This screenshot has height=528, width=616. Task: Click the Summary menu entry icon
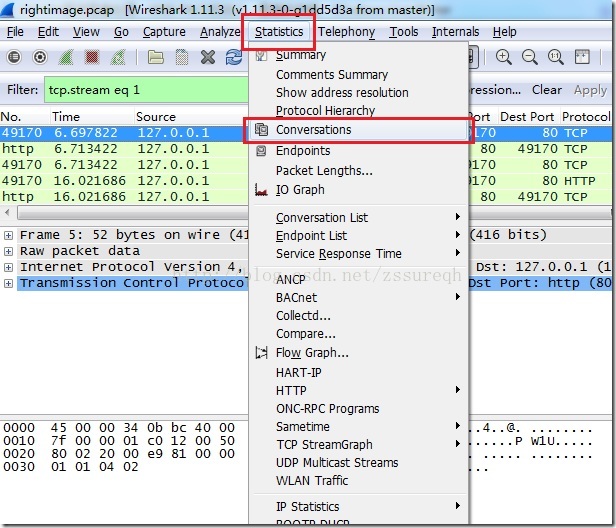pos(262,55)
